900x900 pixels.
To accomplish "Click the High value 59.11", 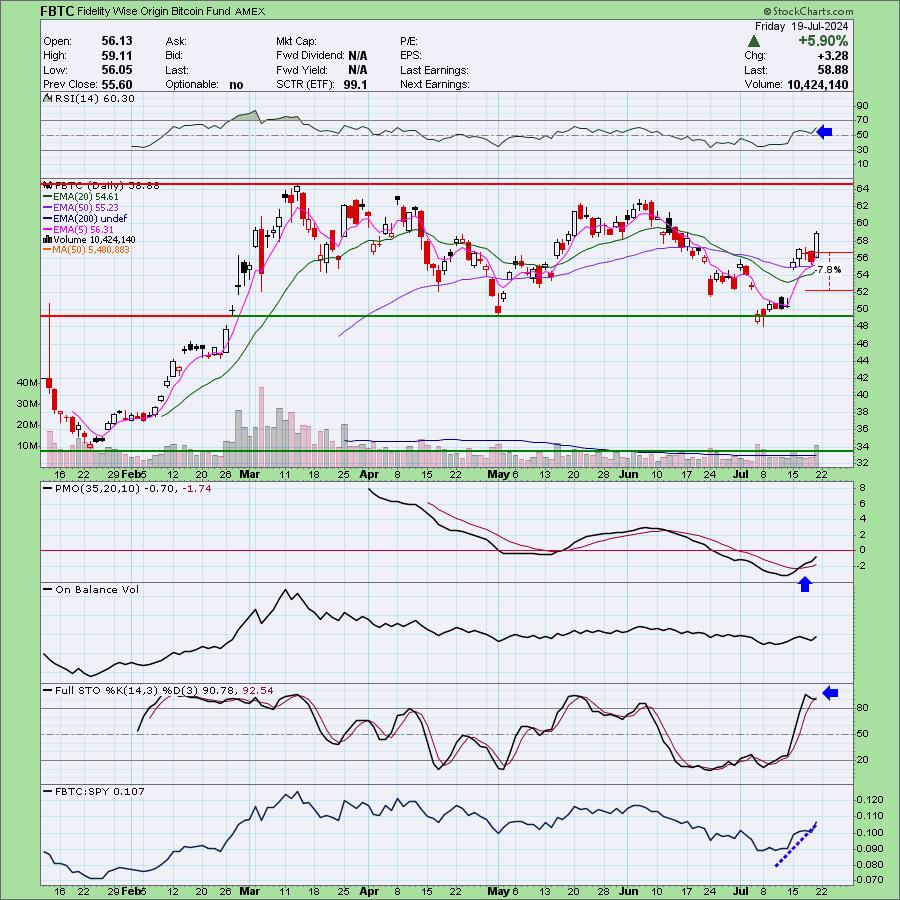I will [x=117, y=56].
